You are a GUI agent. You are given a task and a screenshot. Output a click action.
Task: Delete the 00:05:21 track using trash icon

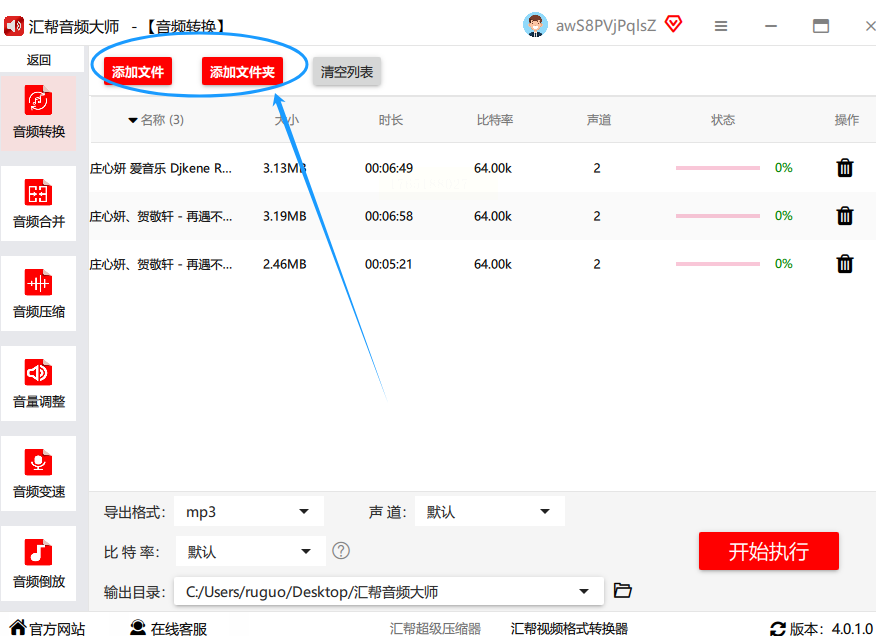tap(845, 264)
